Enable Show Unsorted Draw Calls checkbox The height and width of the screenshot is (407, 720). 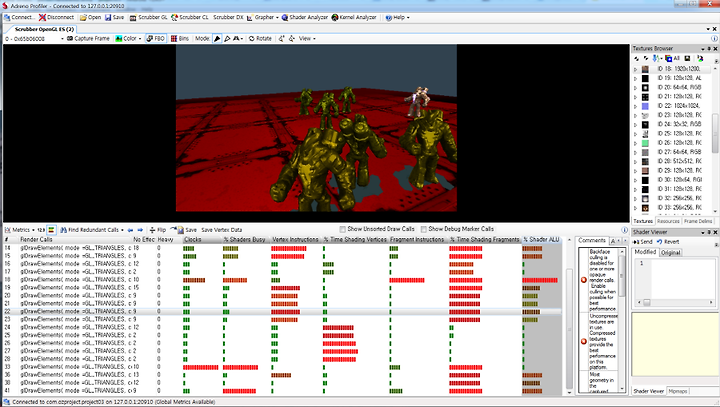click(343, 229)
